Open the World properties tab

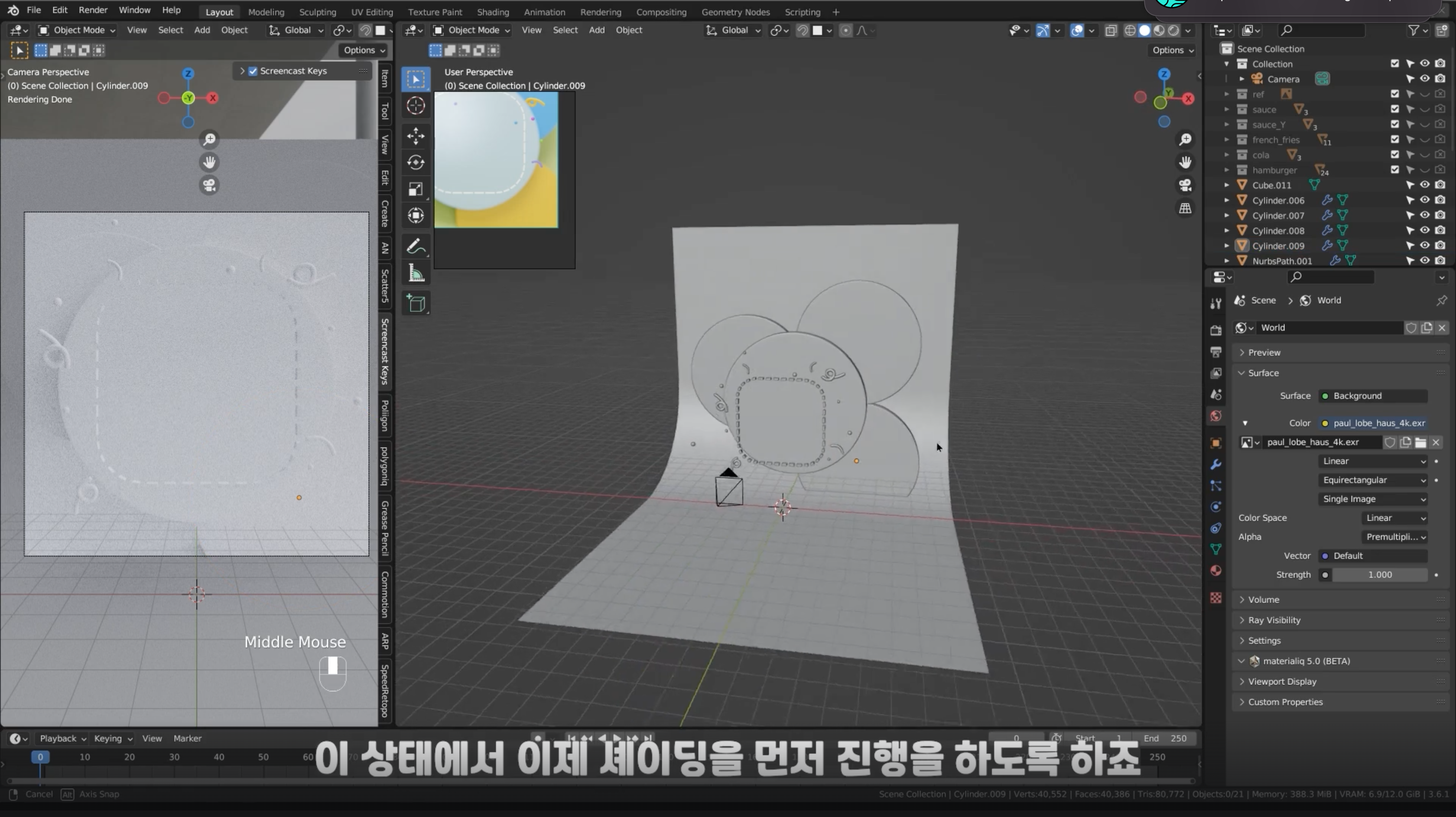1216,416
